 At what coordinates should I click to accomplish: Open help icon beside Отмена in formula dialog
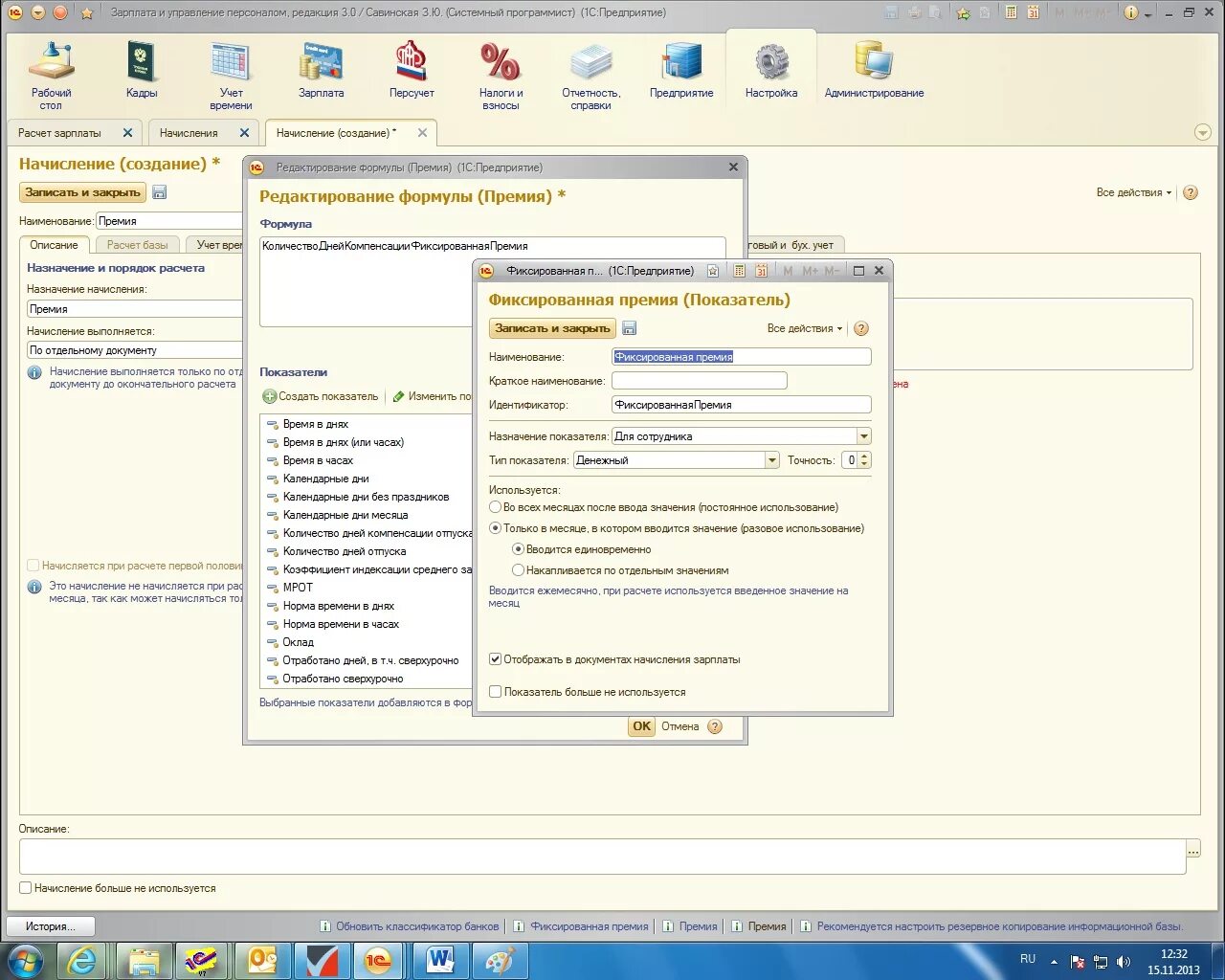pyautogui.click(x=715, y=726)
